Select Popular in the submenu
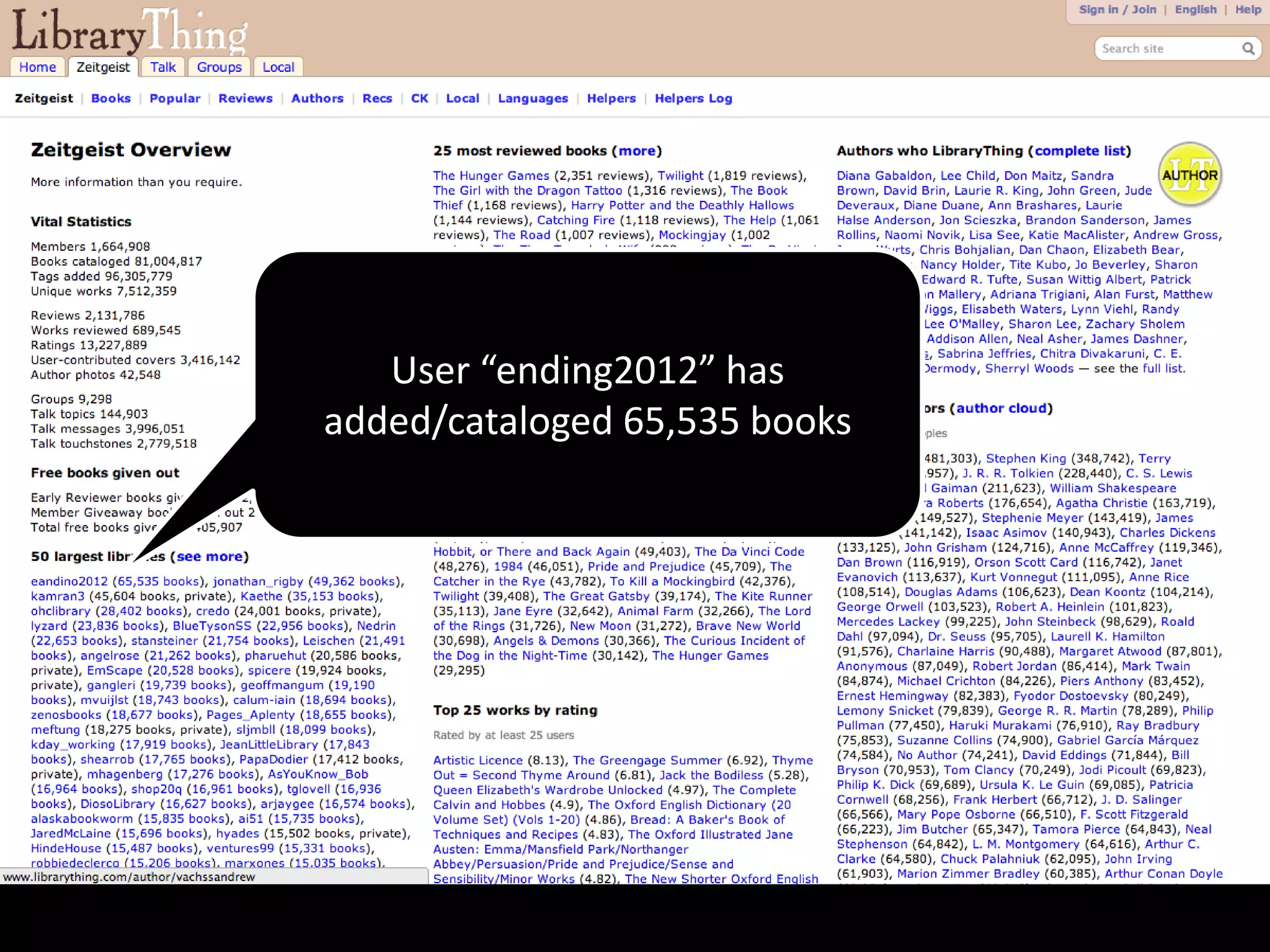Image resolution: width=1270 pixels, height=952 pixels. point(175,98)
